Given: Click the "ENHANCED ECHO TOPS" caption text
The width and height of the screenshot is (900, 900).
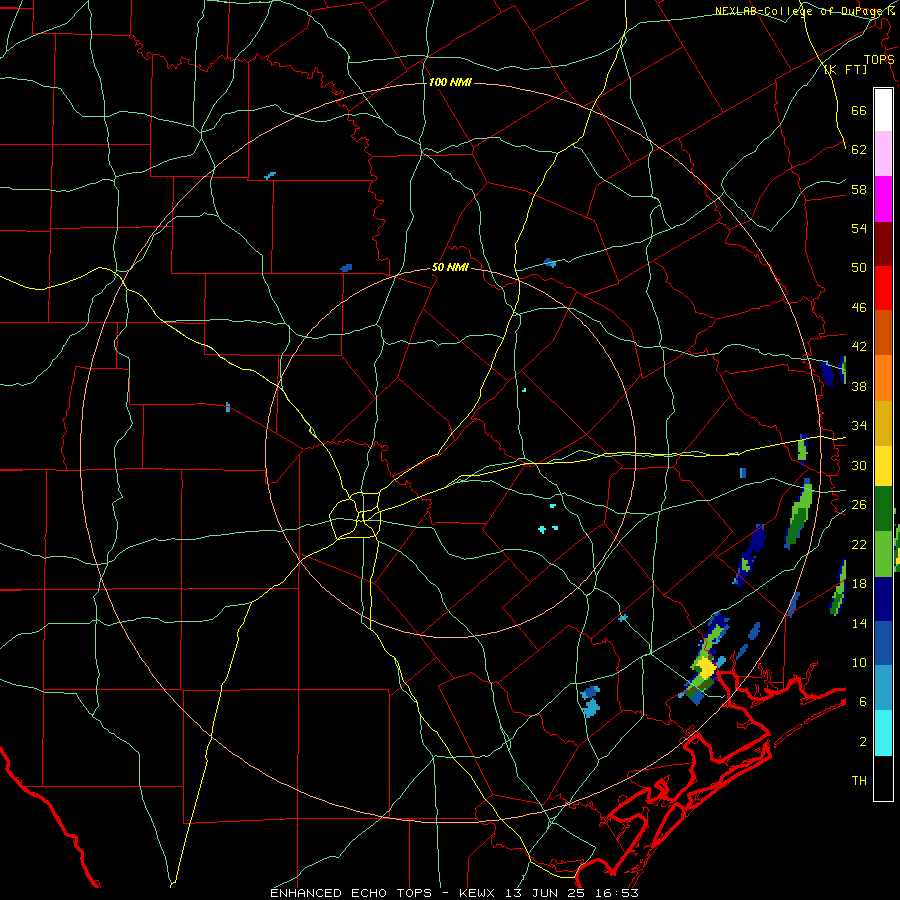Looking at the screenshot, I should [351, 893].
